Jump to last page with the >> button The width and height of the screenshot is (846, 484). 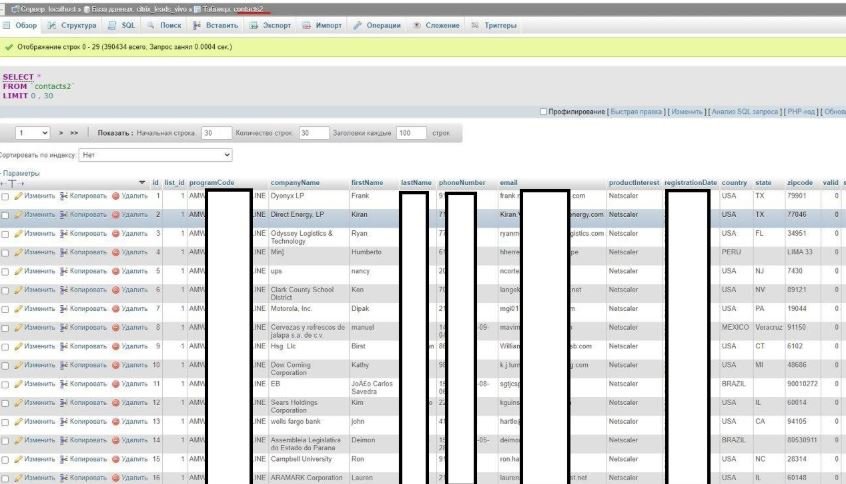(74, 133)
